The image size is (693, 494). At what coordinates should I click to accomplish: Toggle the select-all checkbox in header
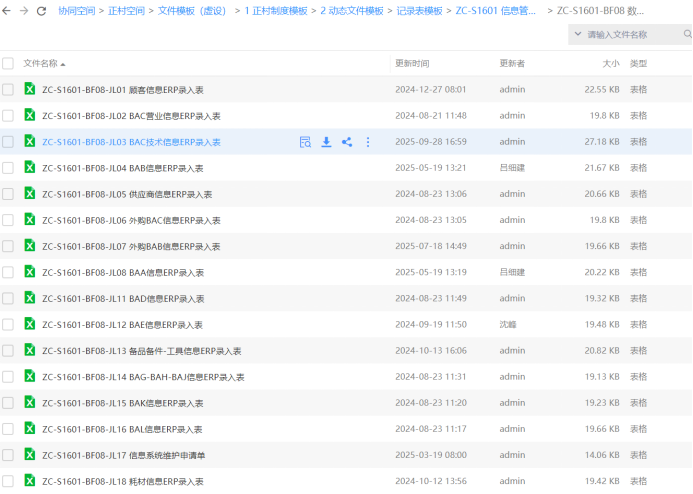8,63
